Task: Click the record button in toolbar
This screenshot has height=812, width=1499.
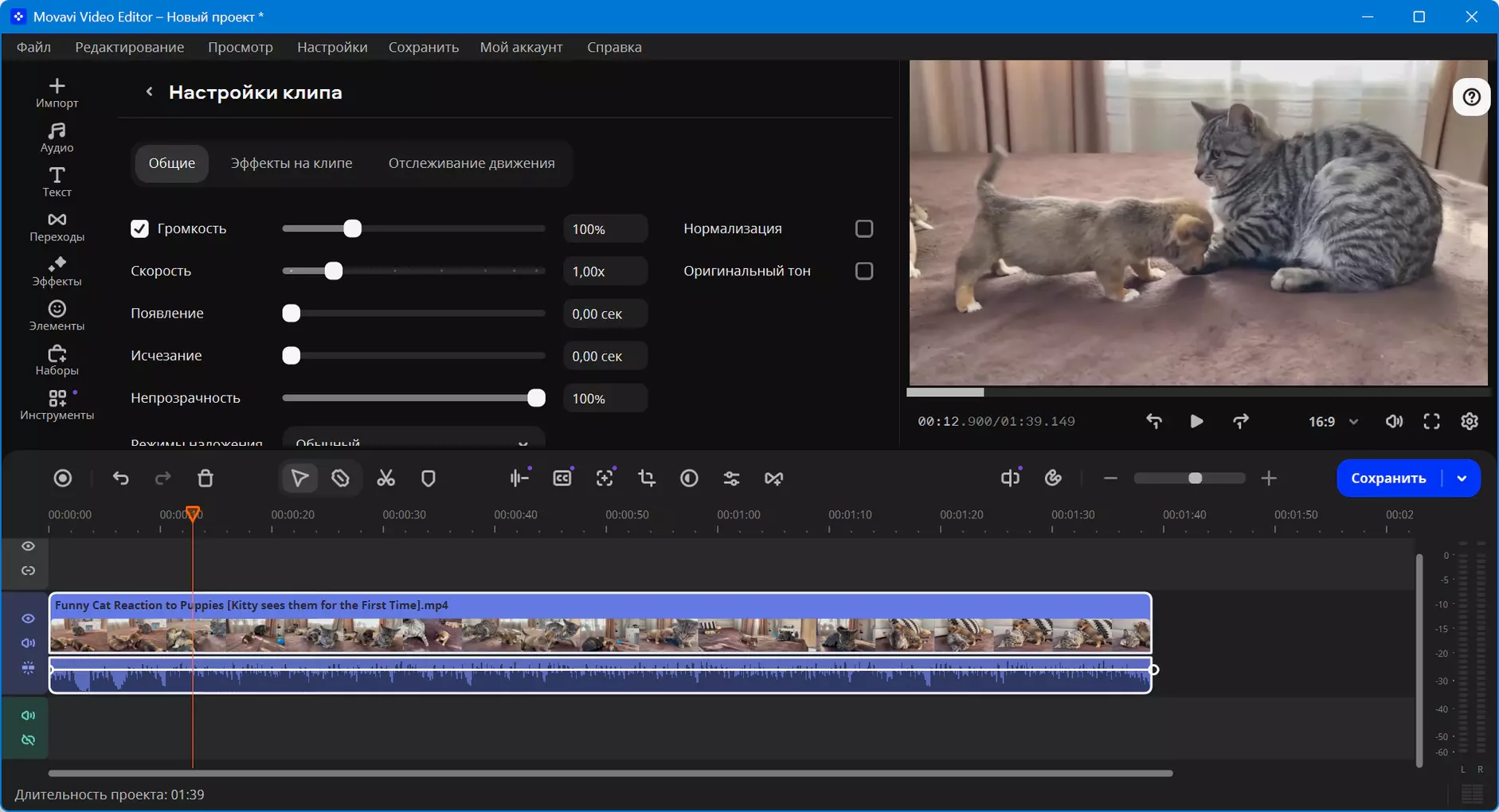Action: (63, 478)
